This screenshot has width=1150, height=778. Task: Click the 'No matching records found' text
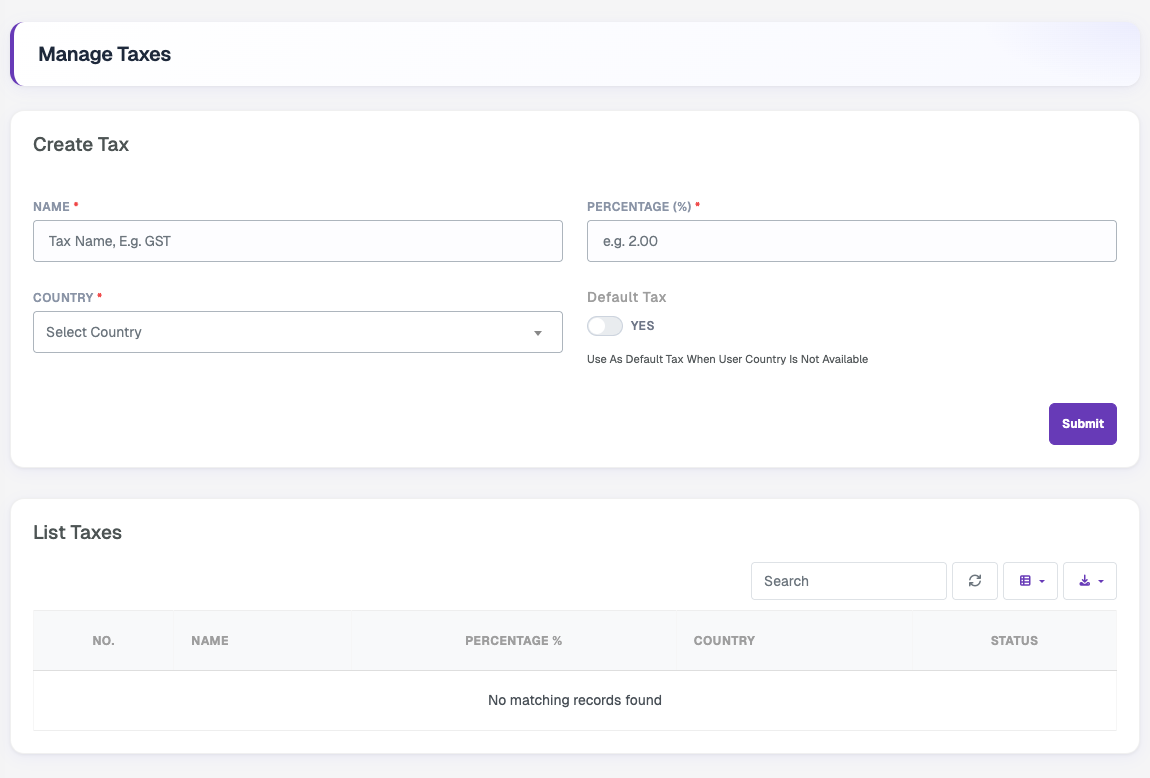click(575, 700)
